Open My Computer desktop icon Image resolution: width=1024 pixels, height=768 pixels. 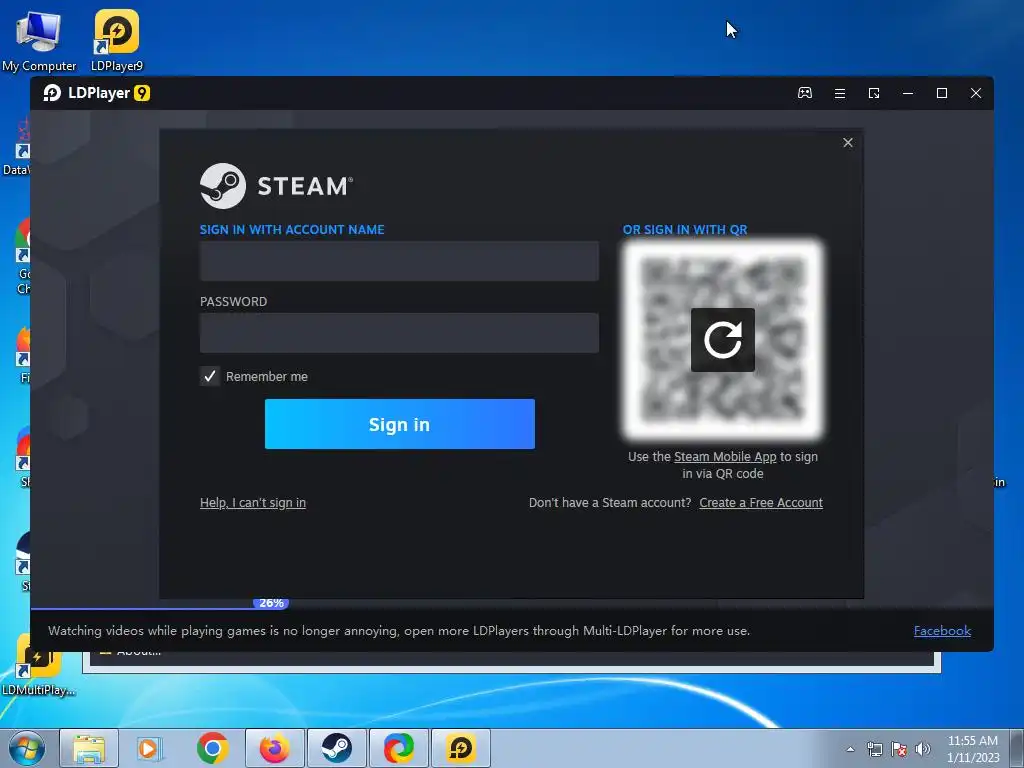[39, 40]
